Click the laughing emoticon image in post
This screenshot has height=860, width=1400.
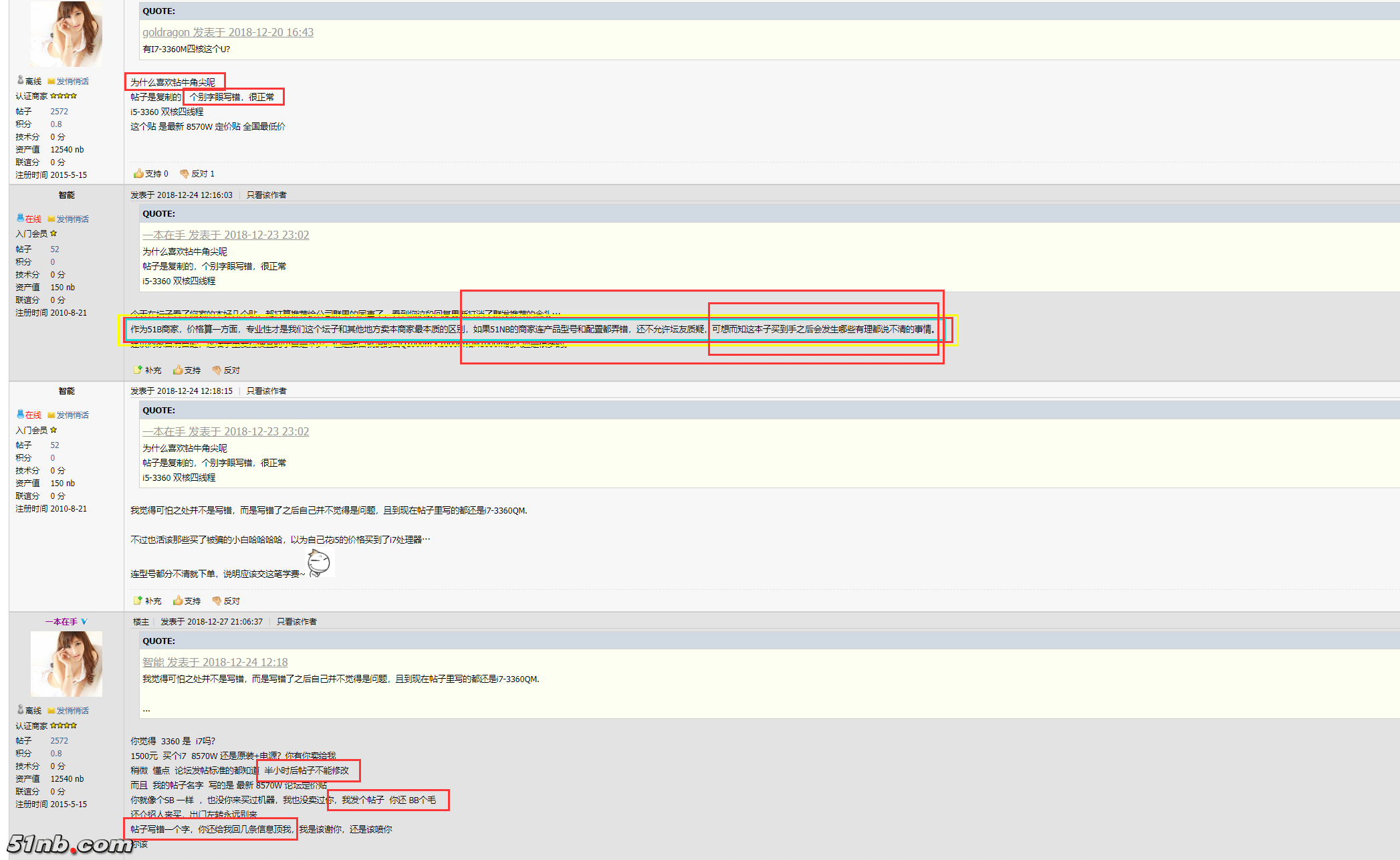point(319,563)
